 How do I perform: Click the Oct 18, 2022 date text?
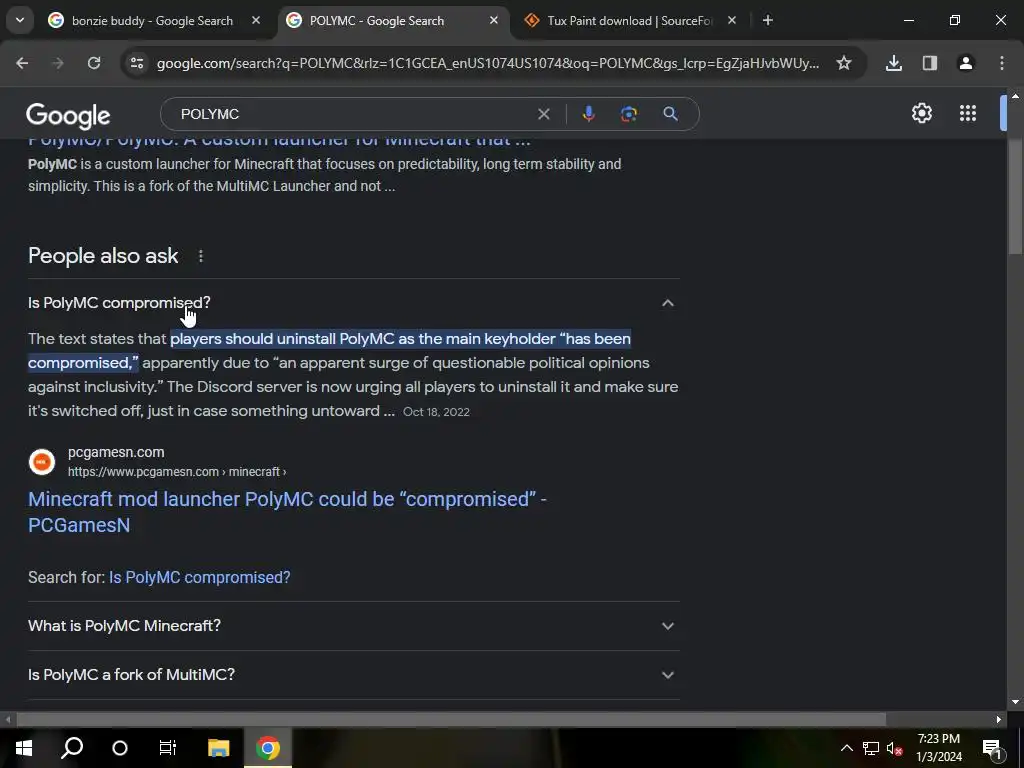436,412
